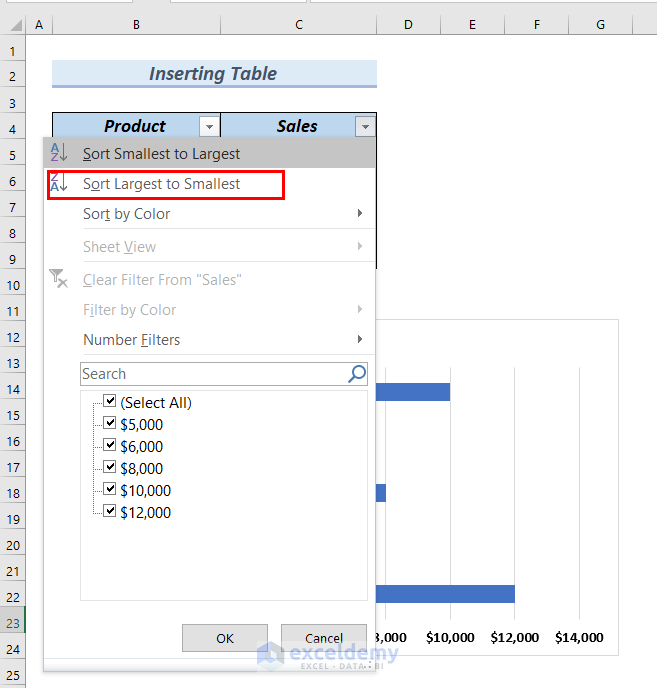This screenshot has height=688, width=657.
Task: Select Clear Filter From "Sales"
Action: (x=209, y=280)
